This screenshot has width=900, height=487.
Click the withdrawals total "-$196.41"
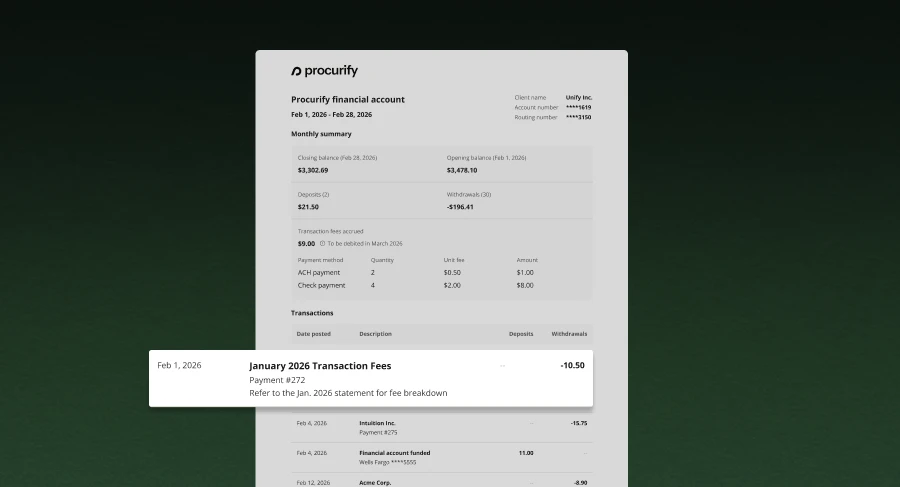coord(460,207)
